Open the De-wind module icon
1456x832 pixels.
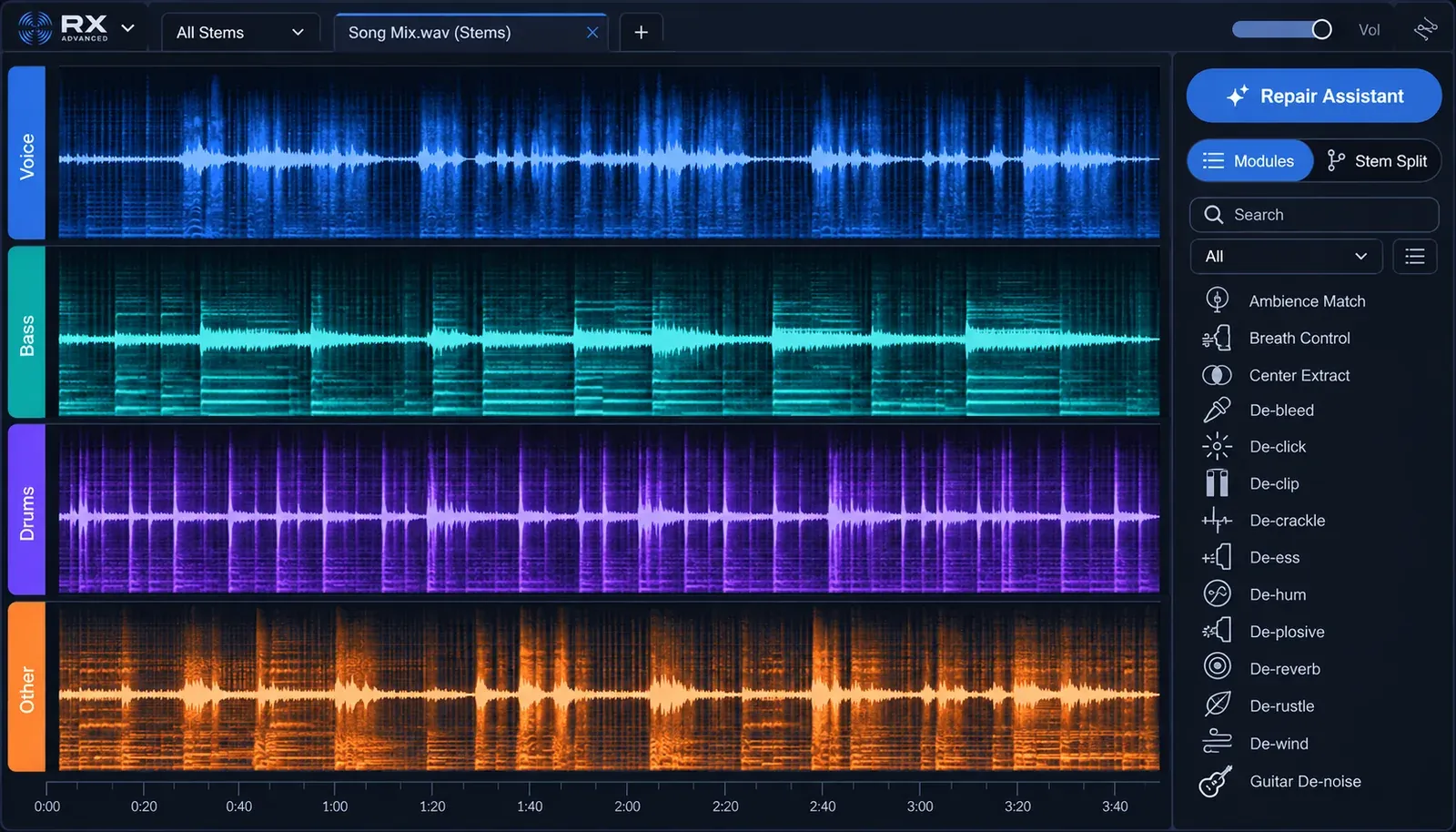click(x=1217, y=742)
